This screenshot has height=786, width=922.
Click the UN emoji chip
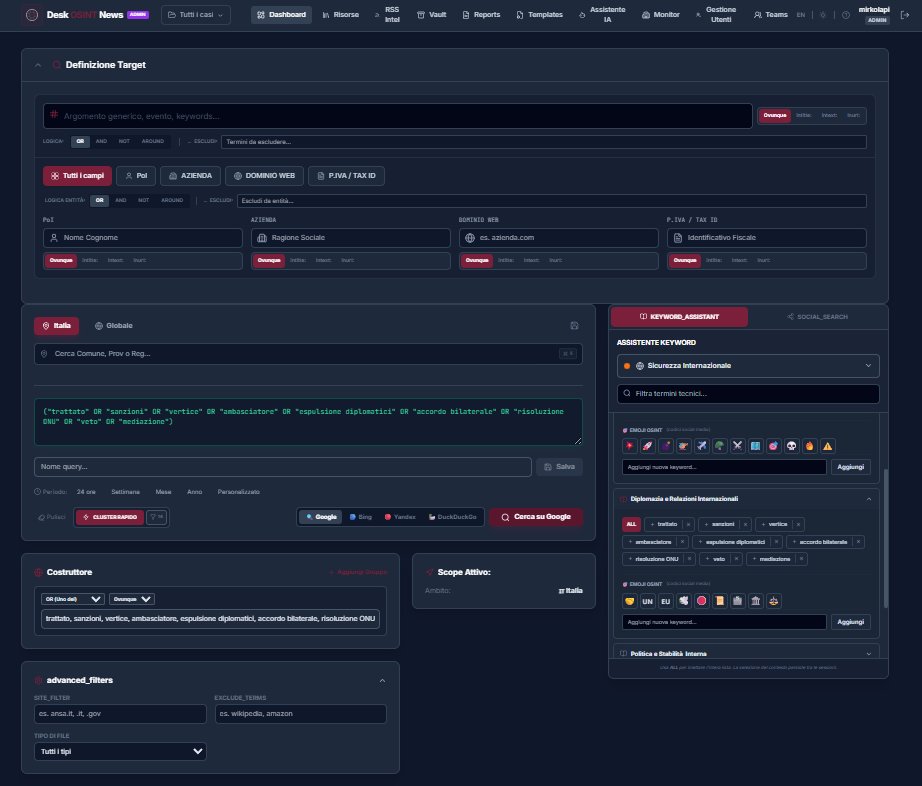coord(647,601)
